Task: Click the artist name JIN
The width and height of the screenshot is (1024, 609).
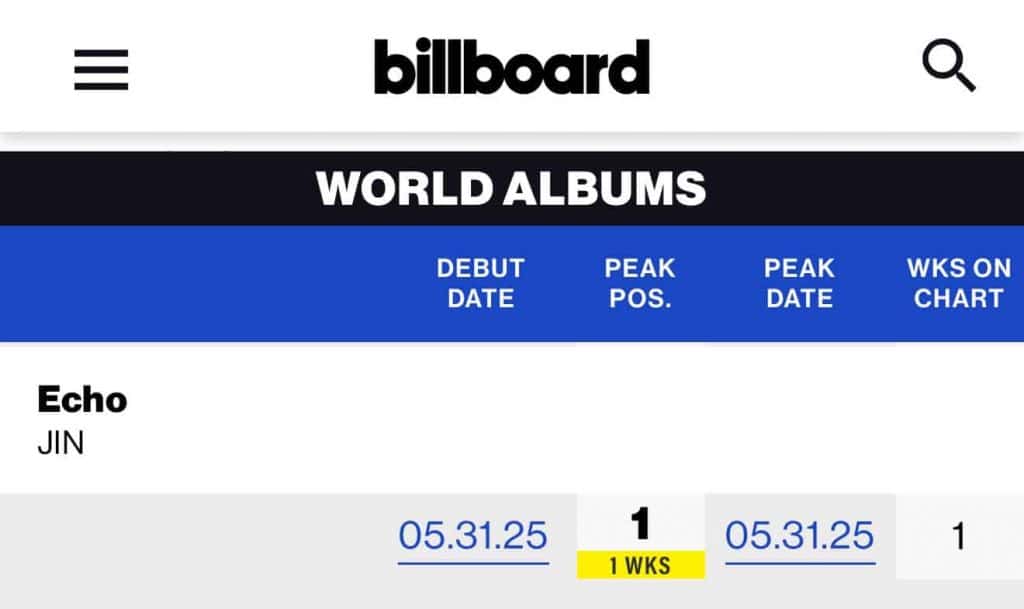Action: [60, 442]
